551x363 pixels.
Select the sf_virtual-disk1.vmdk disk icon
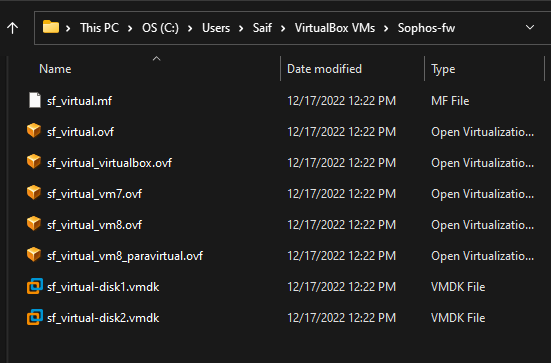[35, 286]
